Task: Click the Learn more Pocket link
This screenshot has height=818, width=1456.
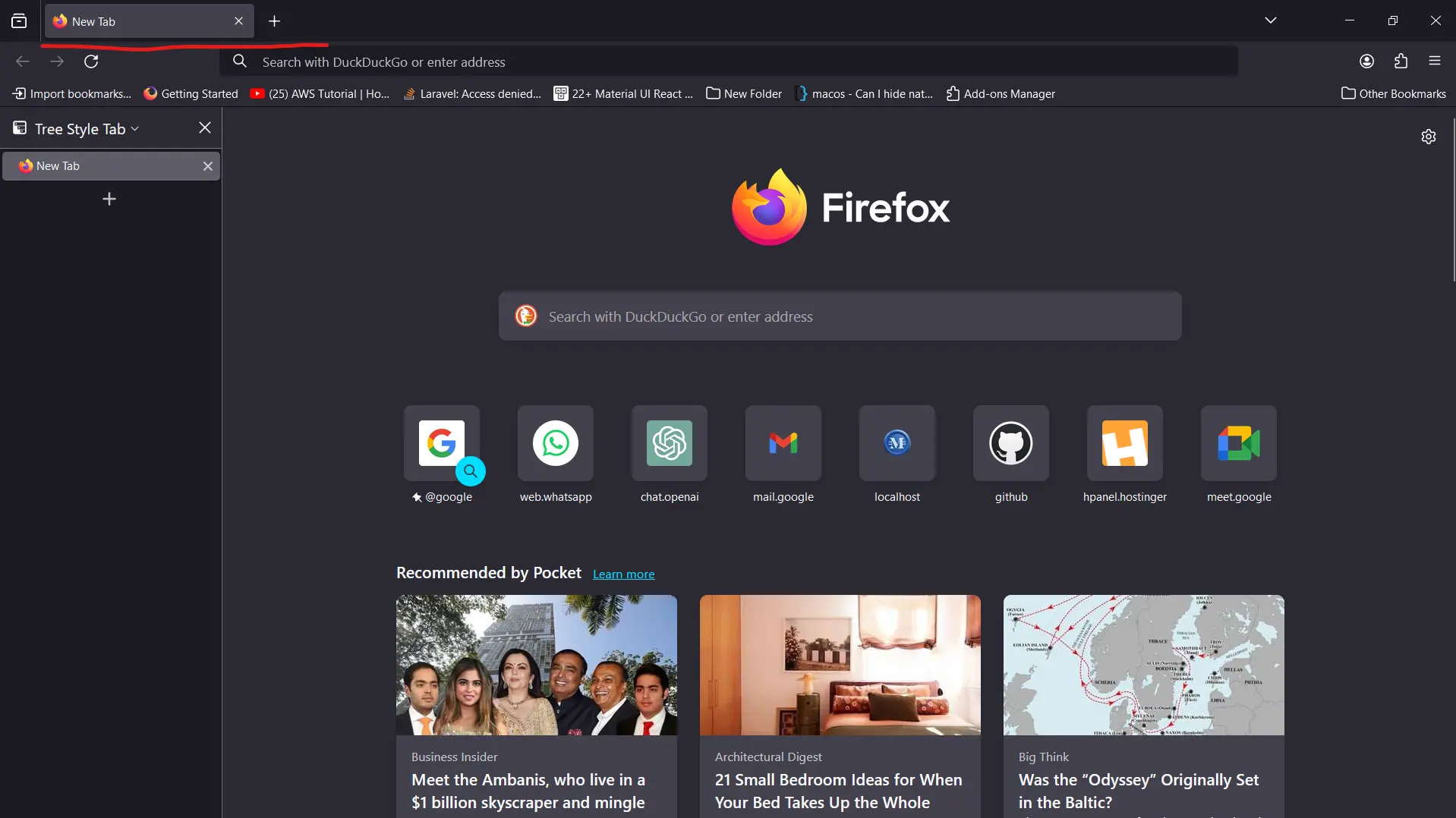Action: pos(623,574)
